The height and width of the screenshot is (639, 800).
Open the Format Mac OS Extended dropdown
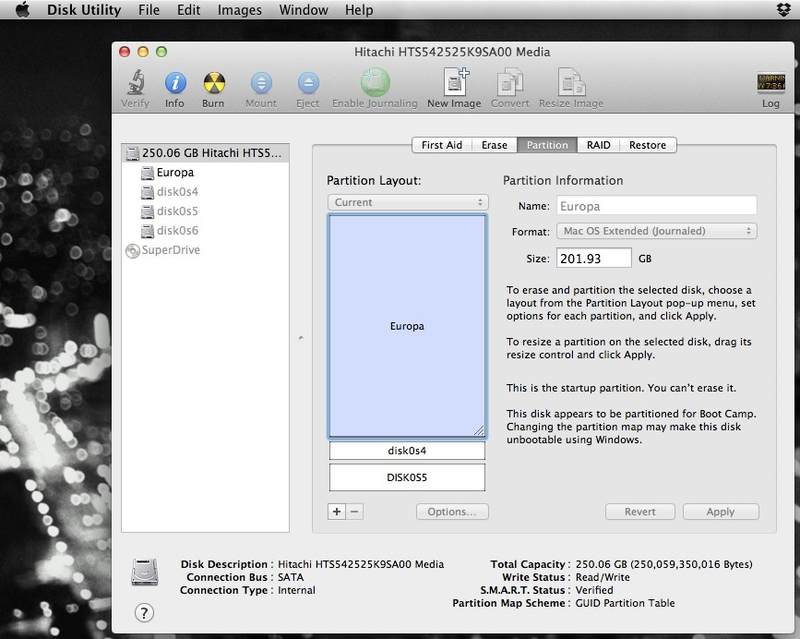[657, 231]
